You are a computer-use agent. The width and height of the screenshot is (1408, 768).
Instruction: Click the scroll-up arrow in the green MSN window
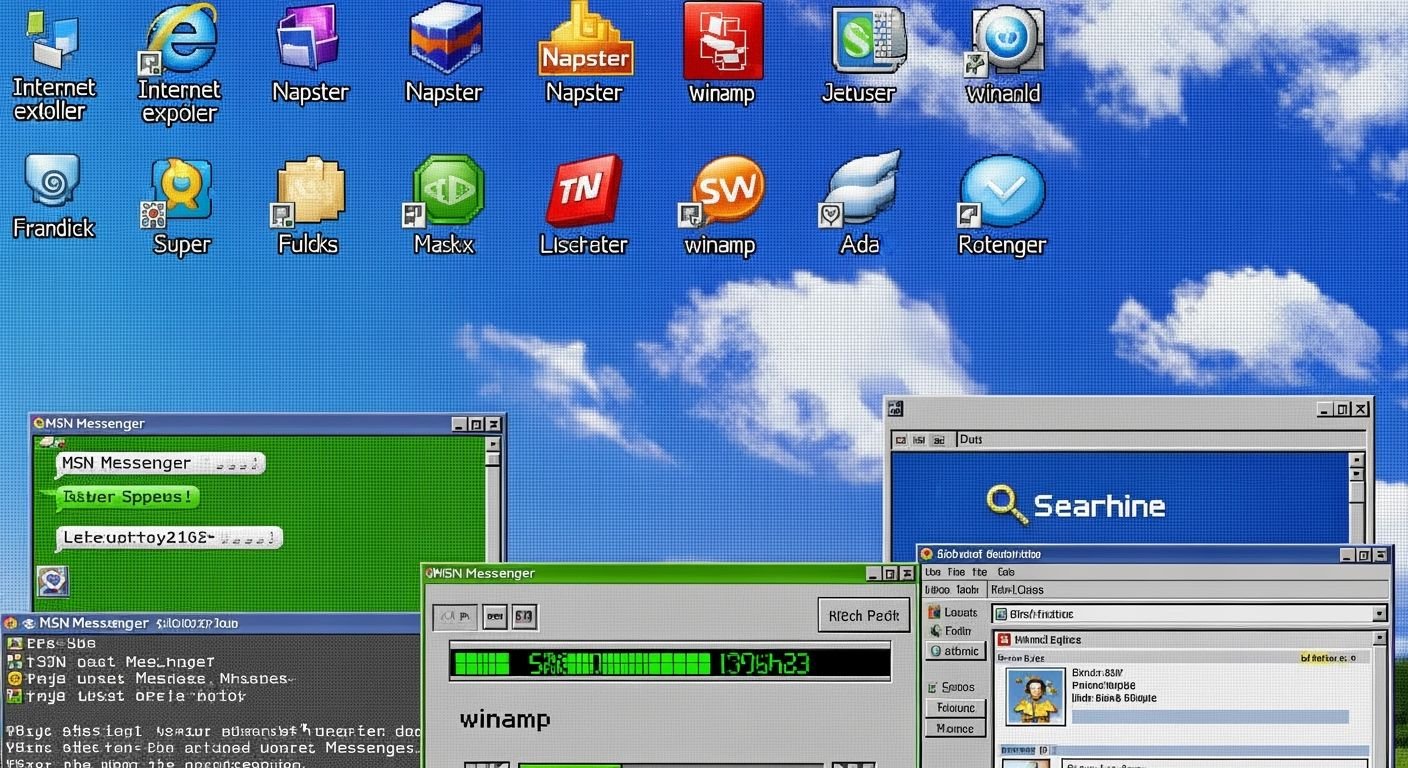coord(492,444)
